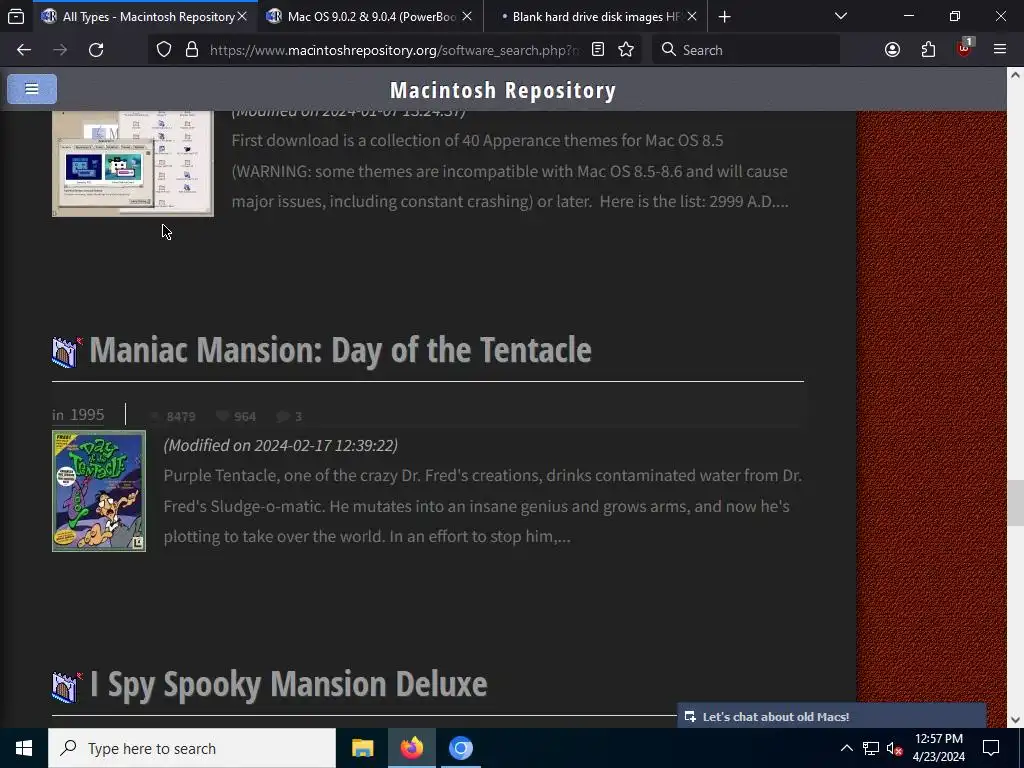Go back to previous page
This screenshot has height=768, width=1024.
tap(24, 50)
